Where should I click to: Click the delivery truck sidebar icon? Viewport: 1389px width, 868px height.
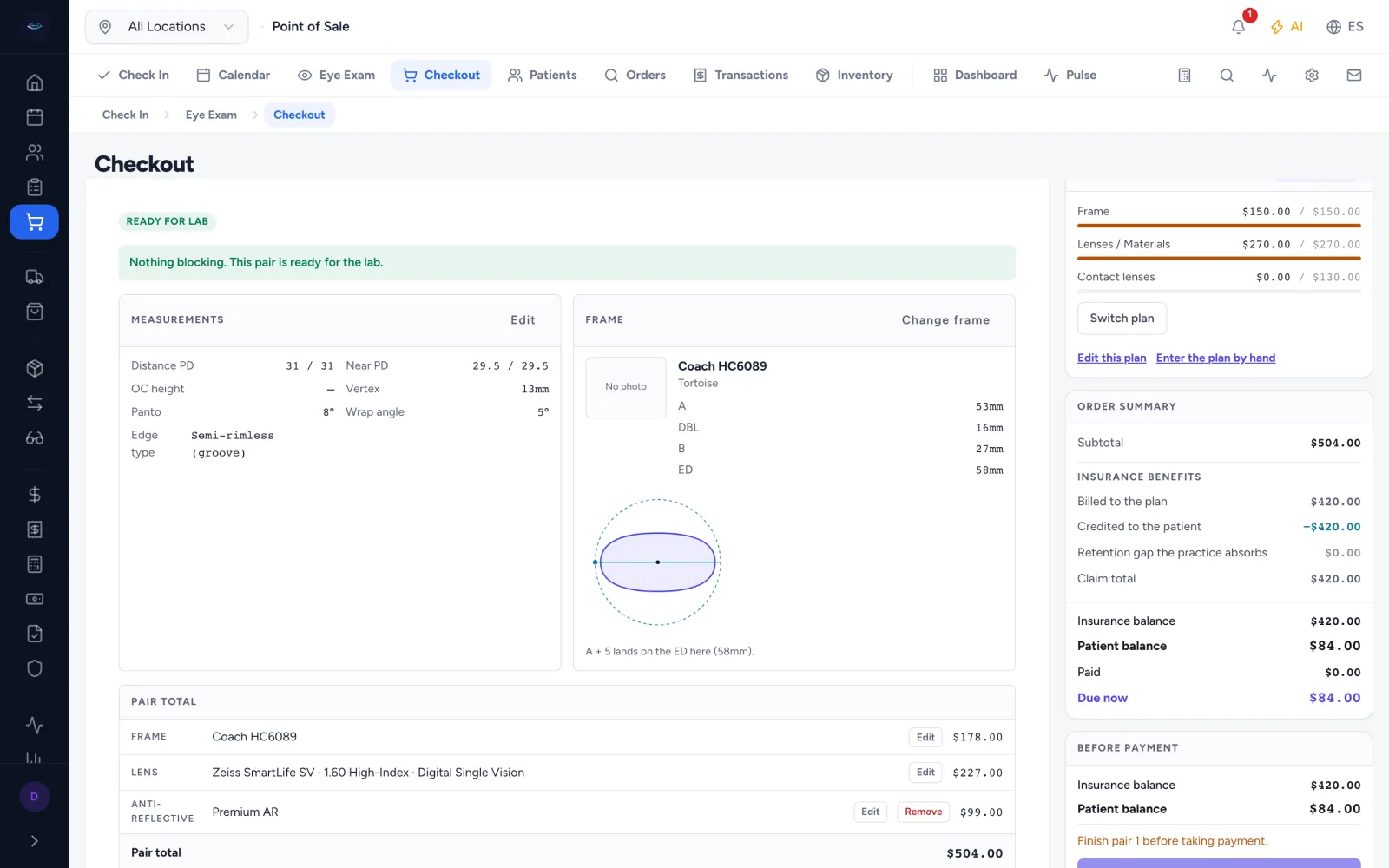coord(34,277)
